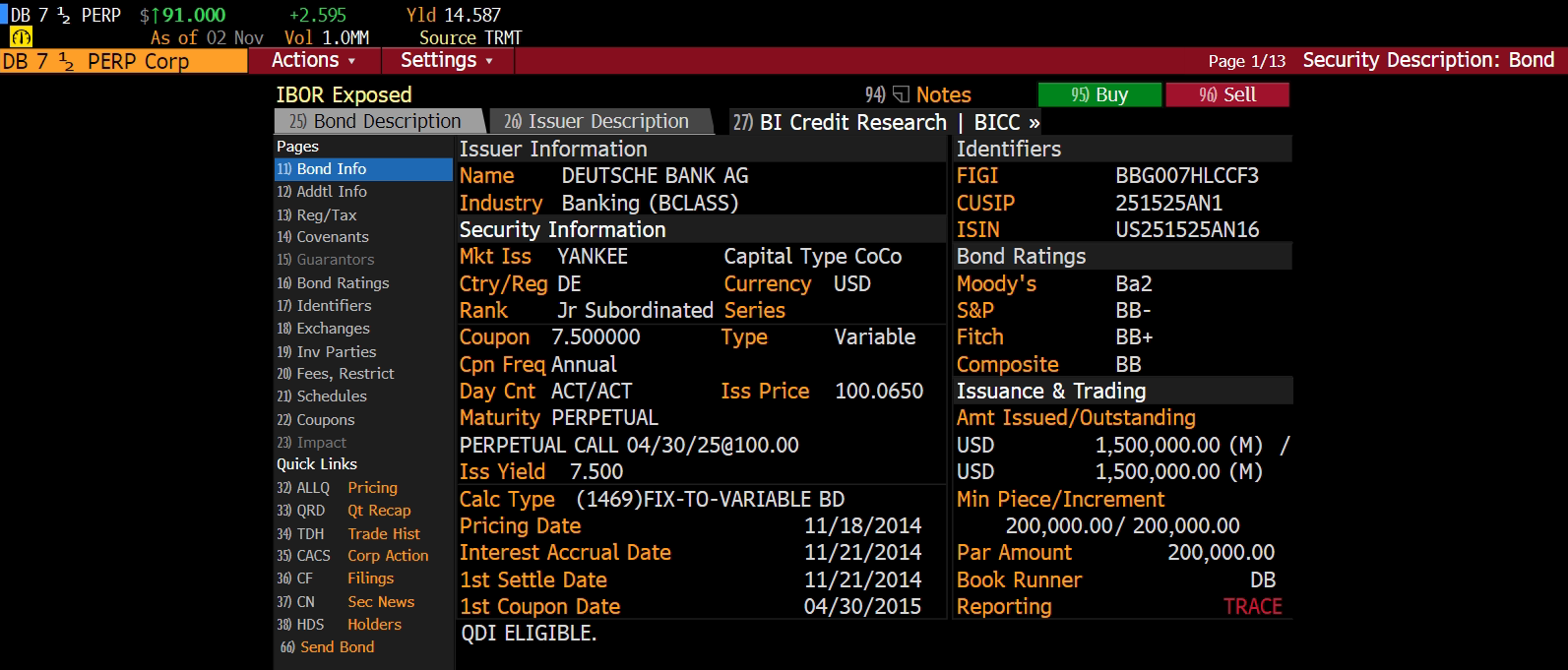Expand the Settings dropdown menu
Viewport: 1568px width, 670px height.
click(x=447, y=61)
